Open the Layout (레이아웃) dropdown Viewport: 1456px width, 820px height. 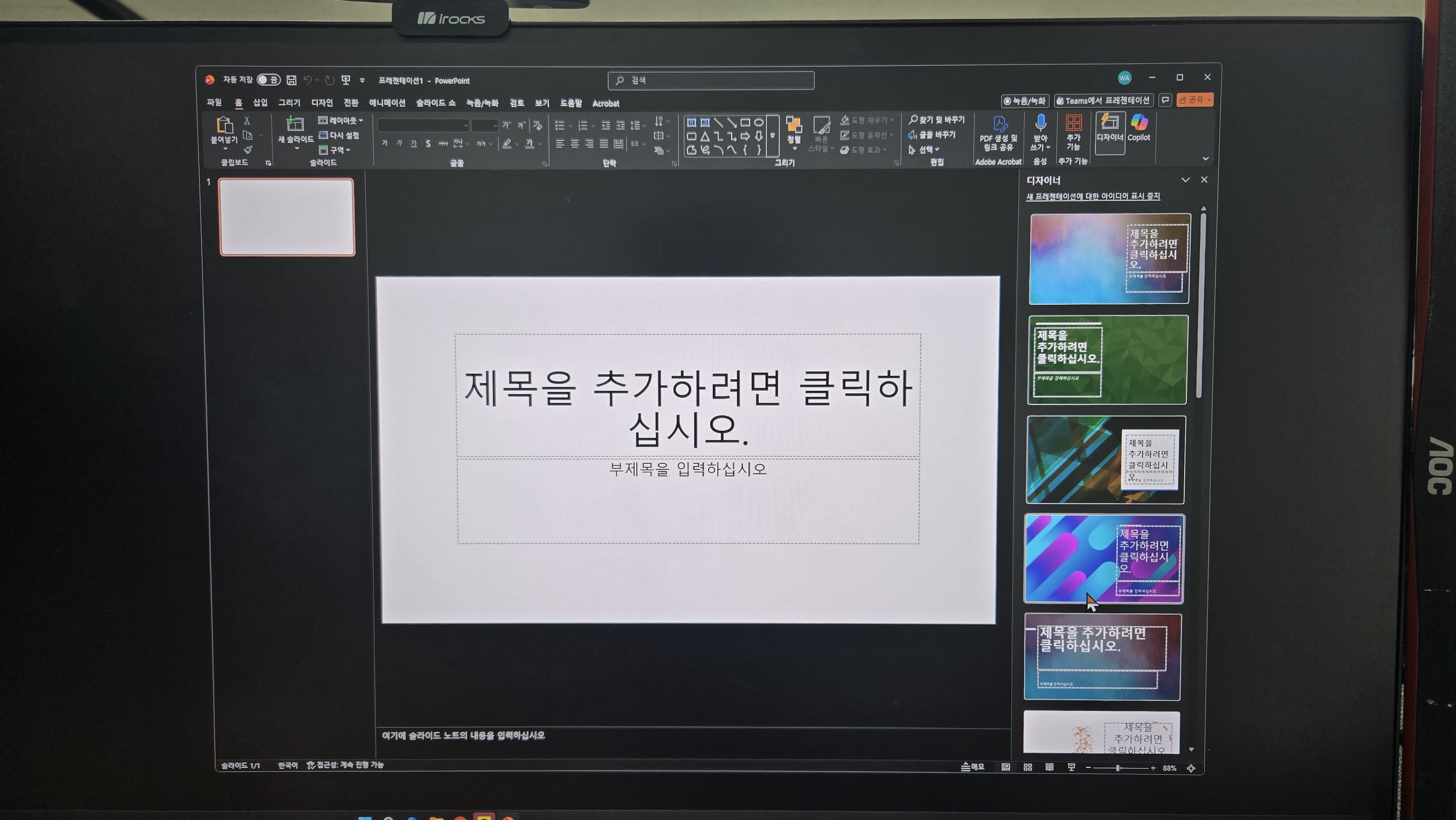340,121
